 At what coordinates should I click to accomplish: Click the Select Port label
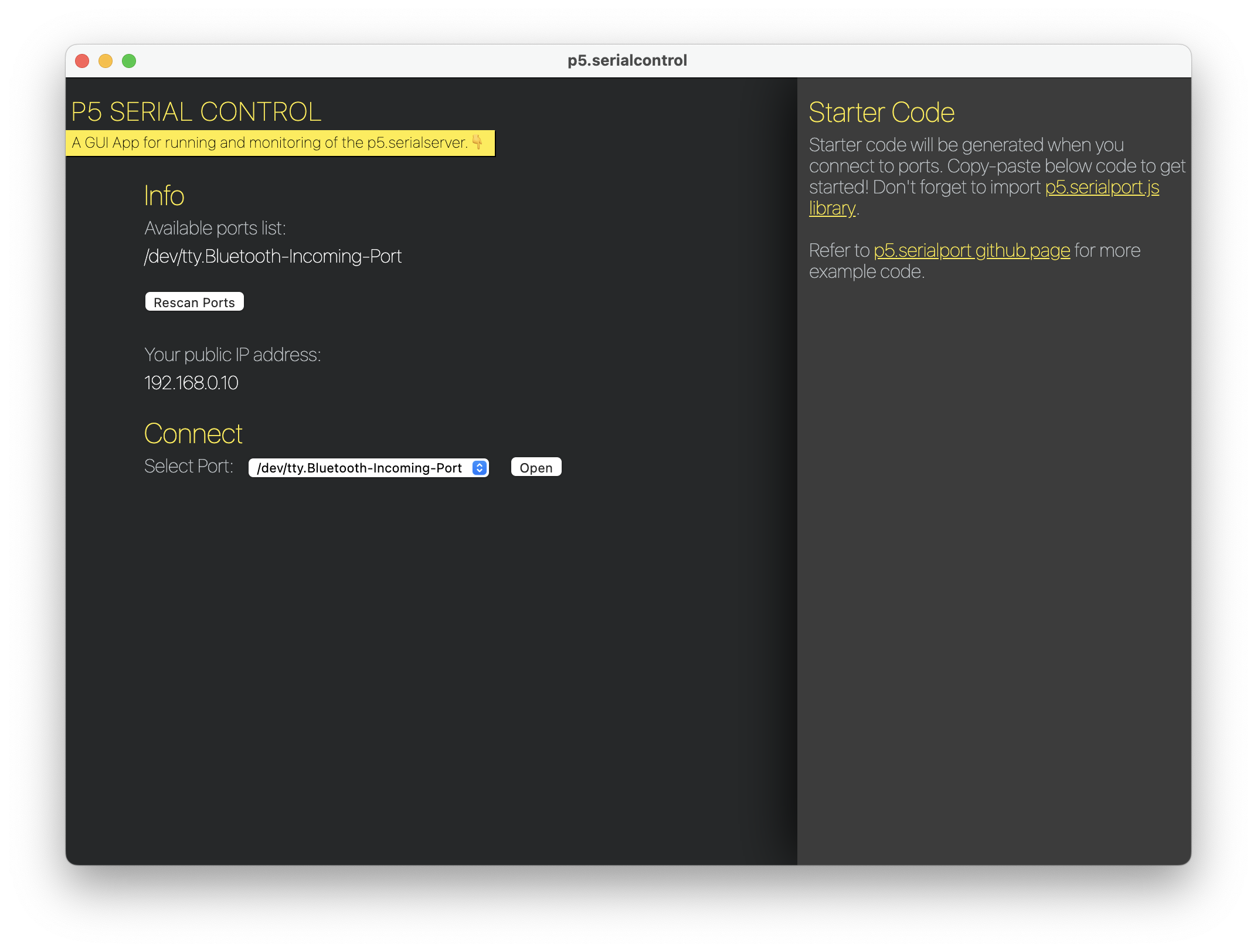[188, 467]
